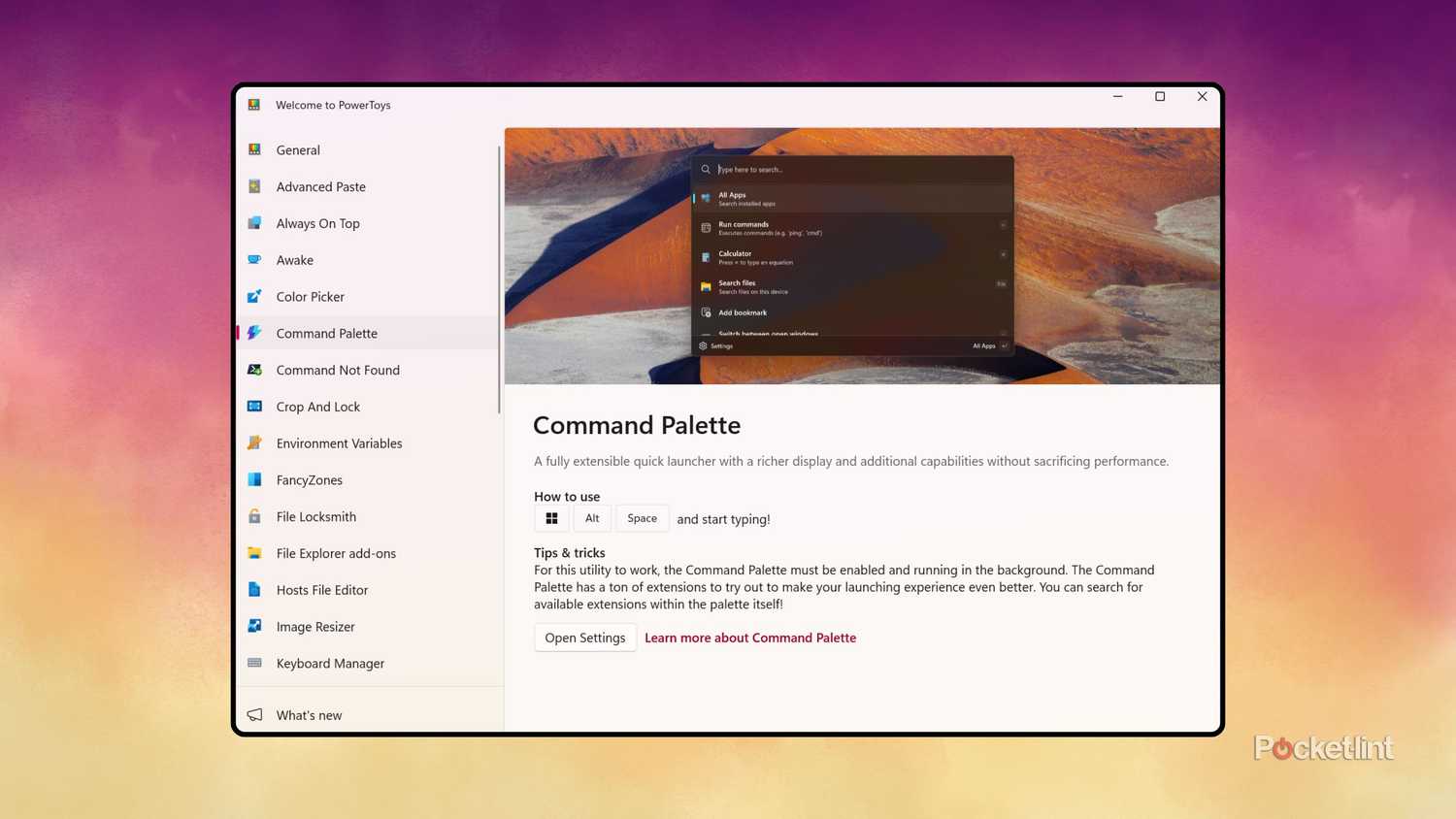Click the Command Not Found icon
This screenshot has width=1456, height=819.
(x=254, y=370)
